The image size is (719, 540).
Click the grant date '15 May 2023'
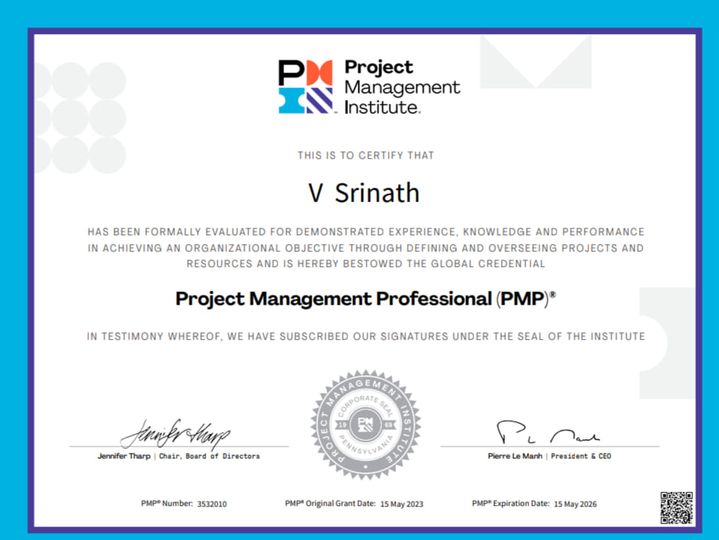(x=402, y=504)
